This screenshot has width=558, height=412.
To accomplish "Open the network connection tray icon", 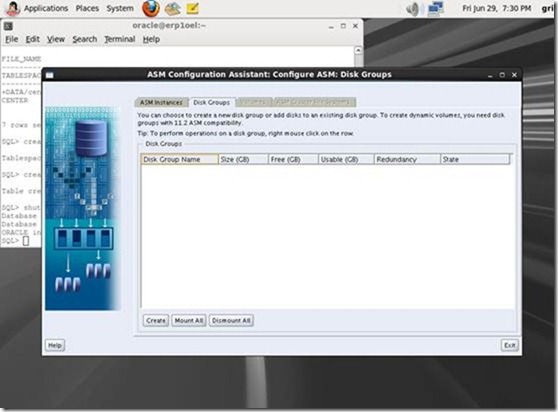I will 435,9.
